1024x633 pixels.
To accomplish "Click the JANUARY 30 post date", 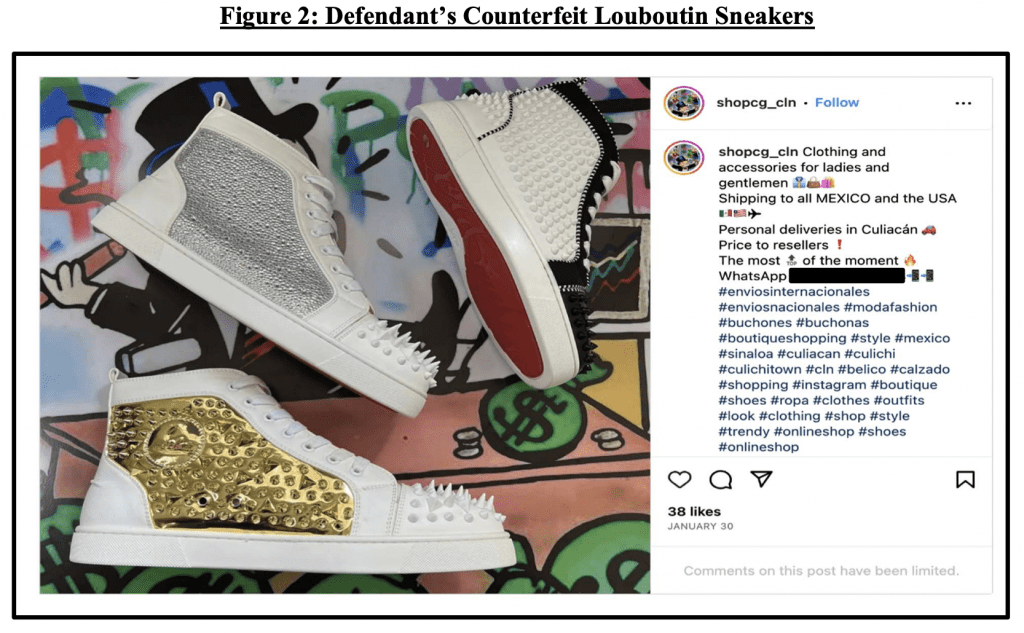I will click(x=700, y=526).
